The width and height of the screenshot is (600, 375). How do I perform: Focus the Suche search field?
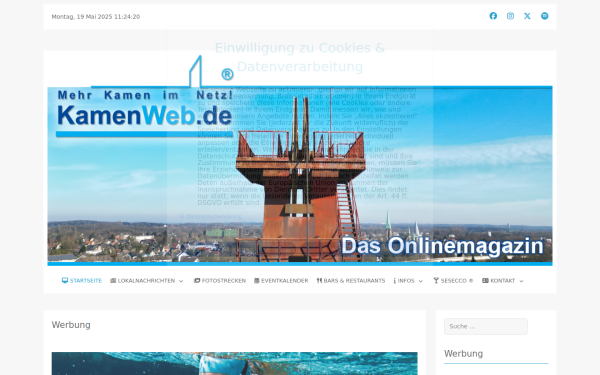486,327
